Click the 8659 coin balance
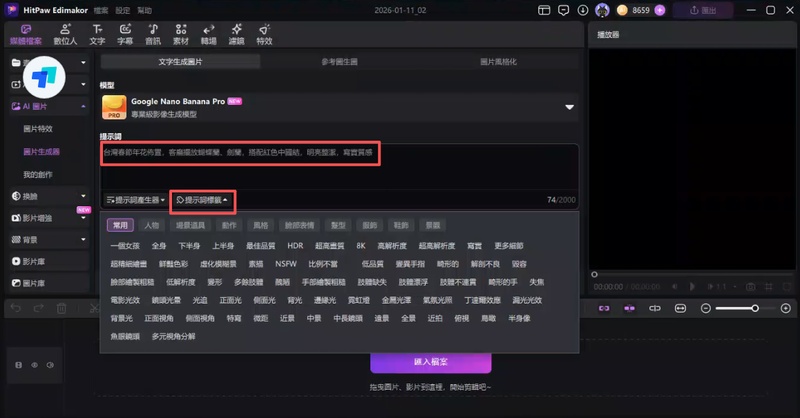The height and width of the screenshot is (418, 800). click(x=641, y=10)
